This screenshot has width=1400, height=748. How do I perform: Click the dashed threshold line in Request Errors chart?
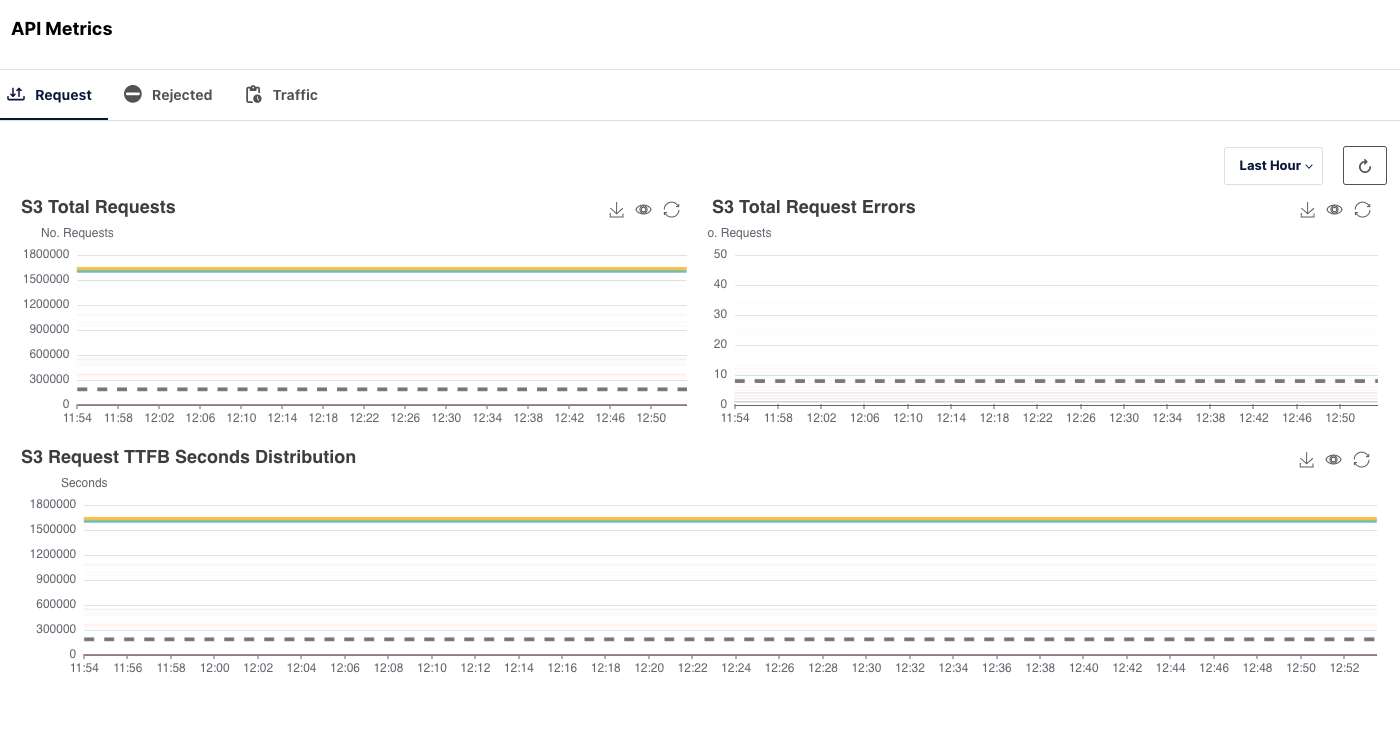1056,381
